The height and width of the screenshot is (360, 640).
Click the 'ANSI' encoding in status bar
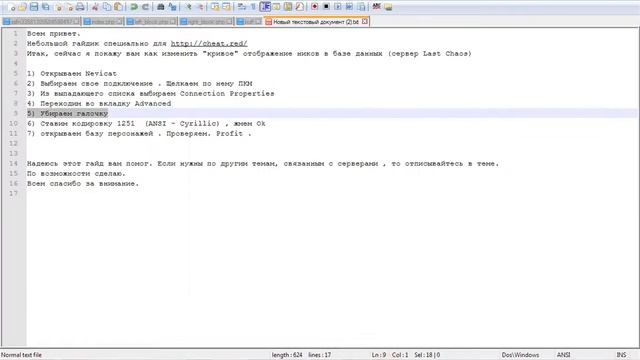point(563,355)
